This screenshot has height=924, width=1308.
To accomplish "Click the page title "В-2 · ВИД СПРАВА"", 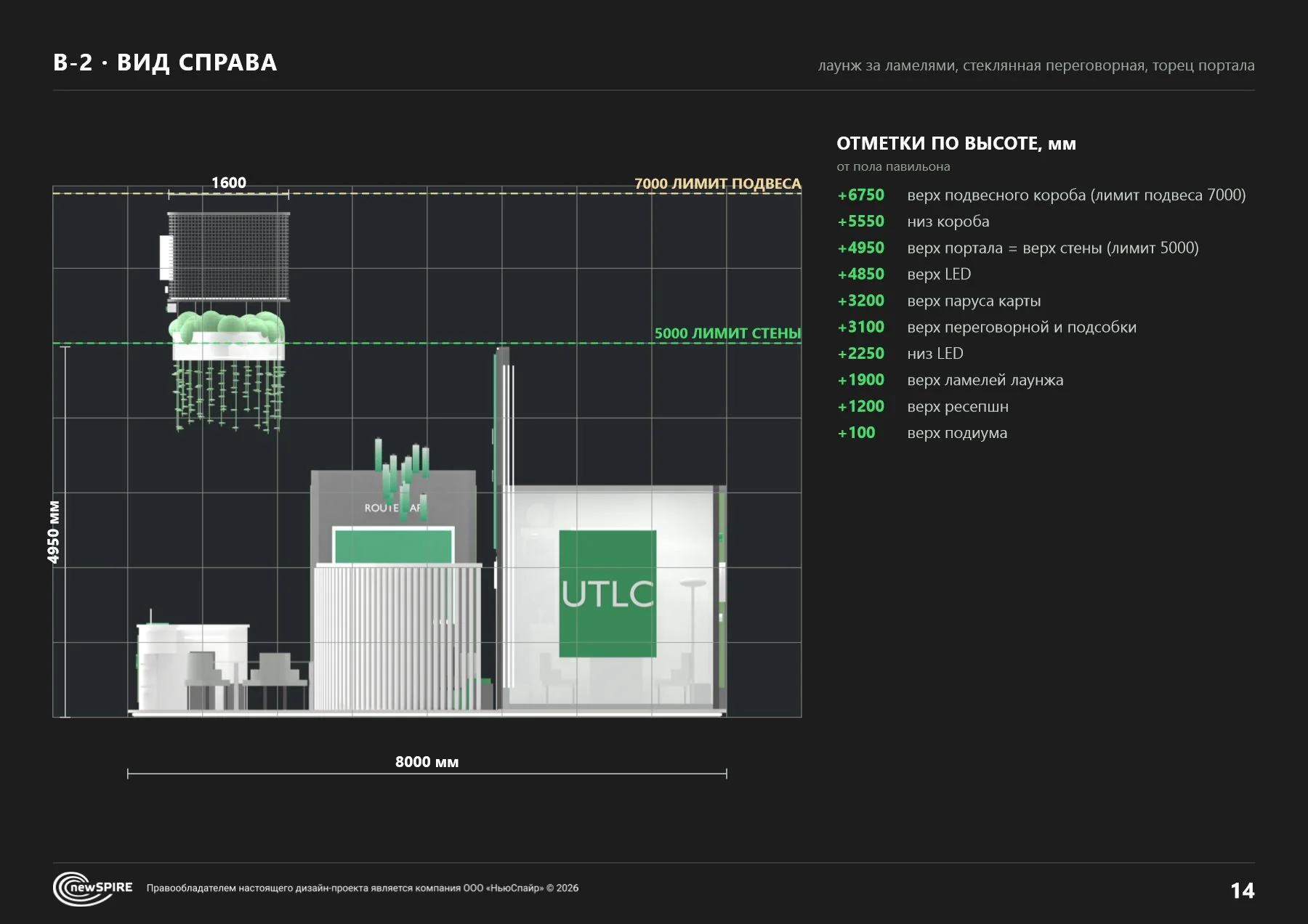I will [165, 62].
